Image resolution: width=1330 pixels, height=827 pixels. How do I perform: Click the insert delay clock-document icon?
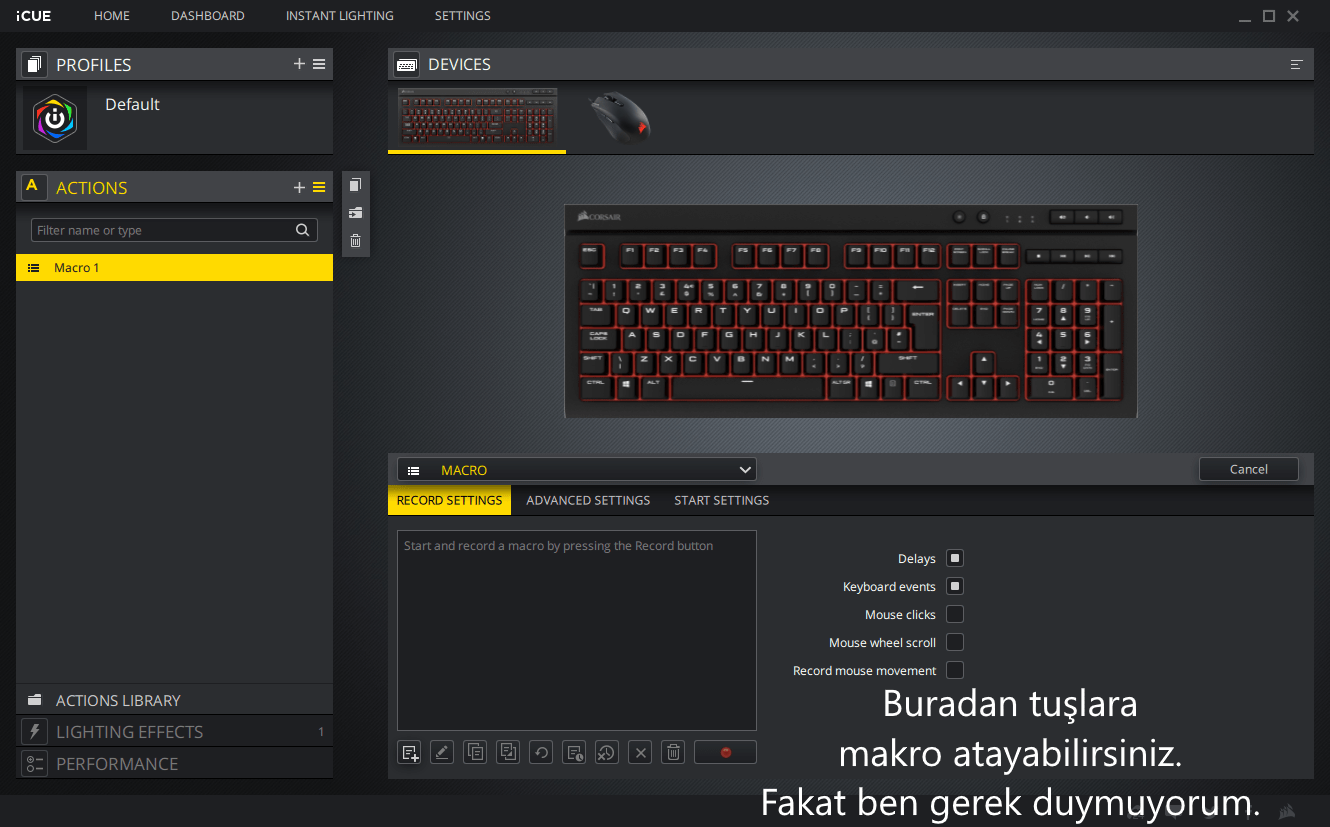pyautogui.click(x=574, y=753)
